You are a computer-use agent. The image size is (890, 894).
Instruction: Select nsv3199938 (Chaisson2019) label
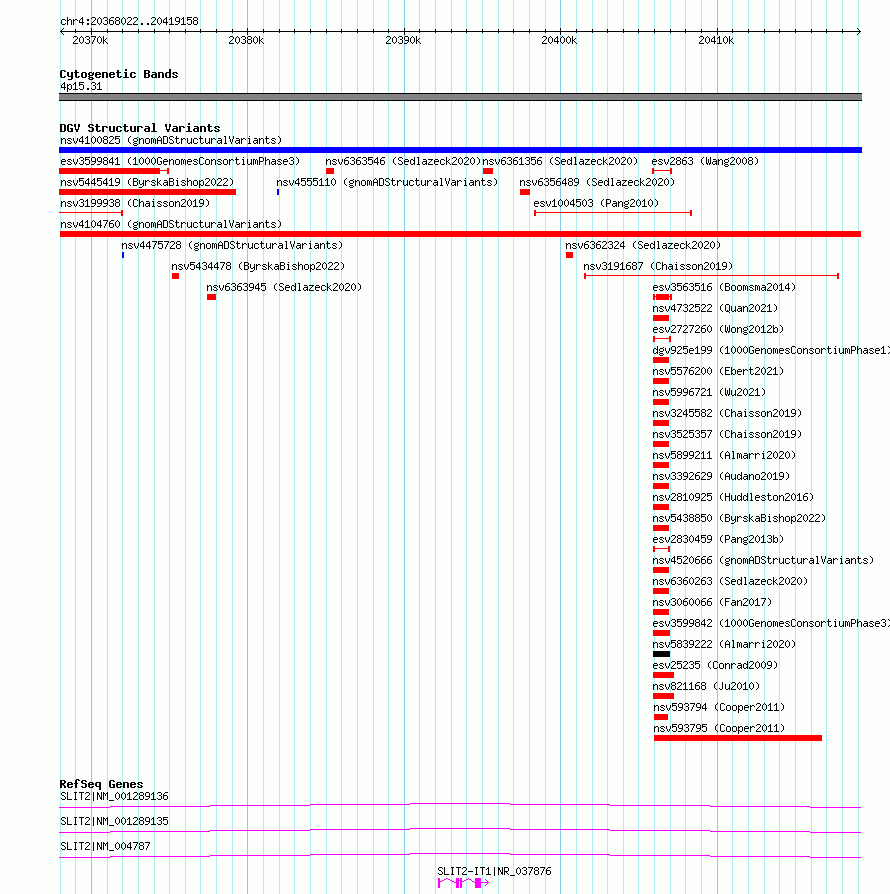tap(135, 204)
